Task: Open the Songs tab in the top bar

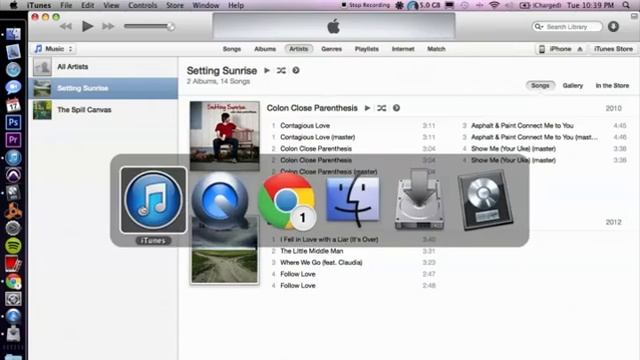Action: coord(232,49)
